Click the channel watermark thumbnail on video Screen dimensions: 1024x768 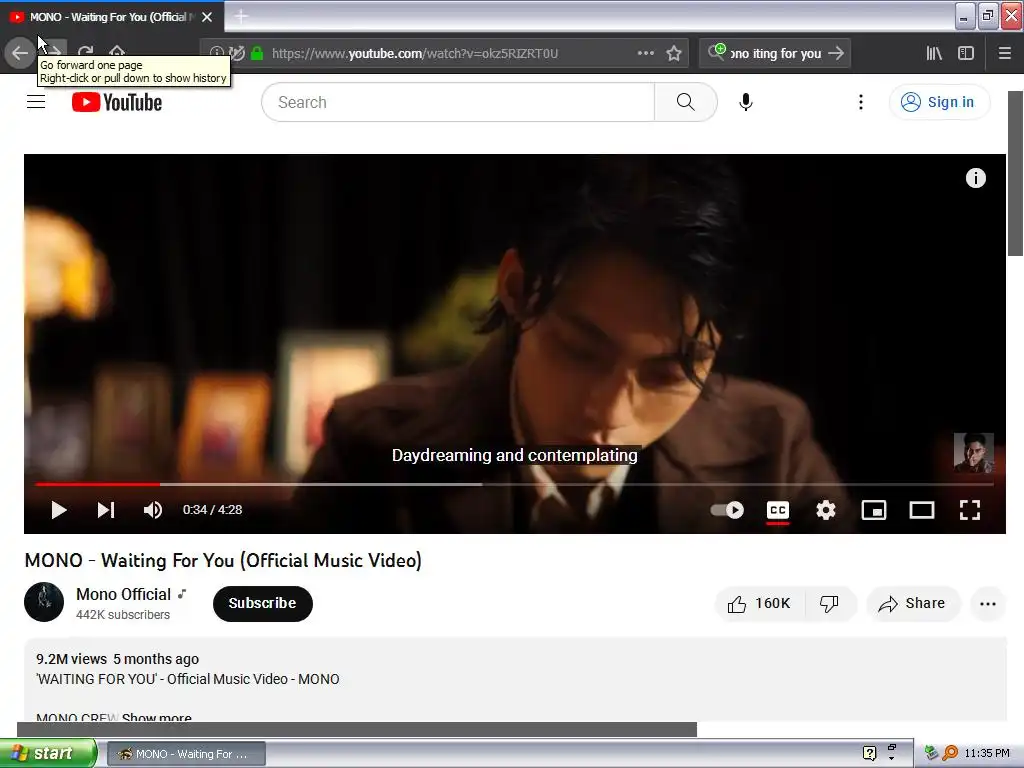click(x=974, y=453)
